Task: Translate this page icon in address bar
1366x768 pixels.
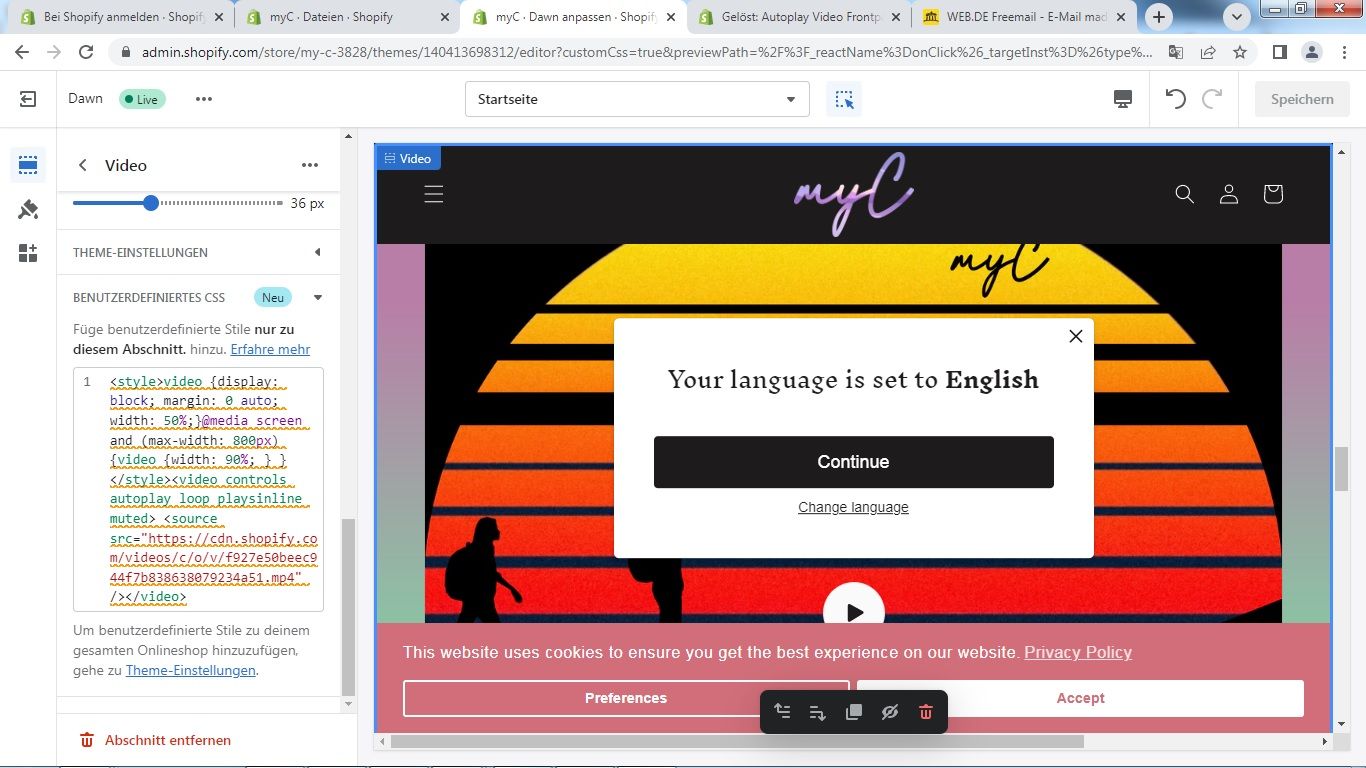Action: click(x=1176, y=53)
